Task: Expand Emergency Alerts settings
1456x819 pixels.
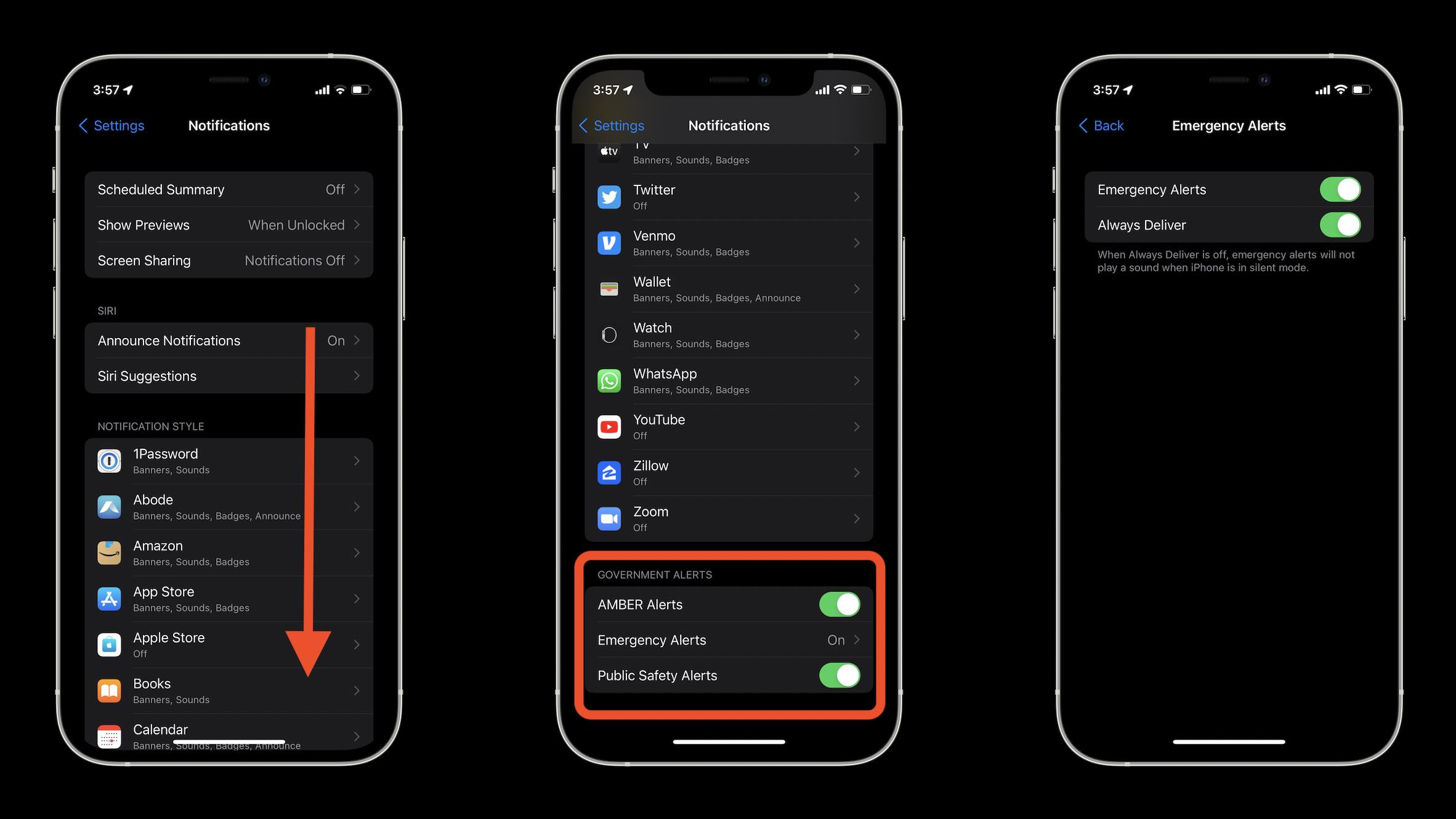Action: [728, 640]
